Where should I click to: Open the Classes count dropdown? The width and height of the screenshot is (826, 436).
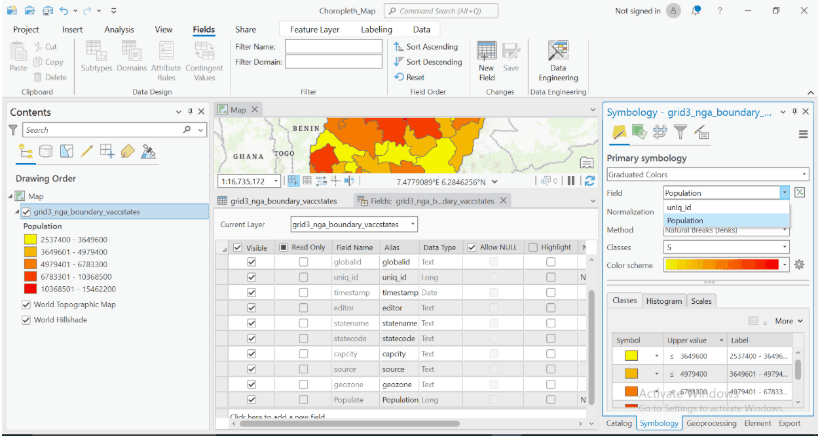[784, 247]
